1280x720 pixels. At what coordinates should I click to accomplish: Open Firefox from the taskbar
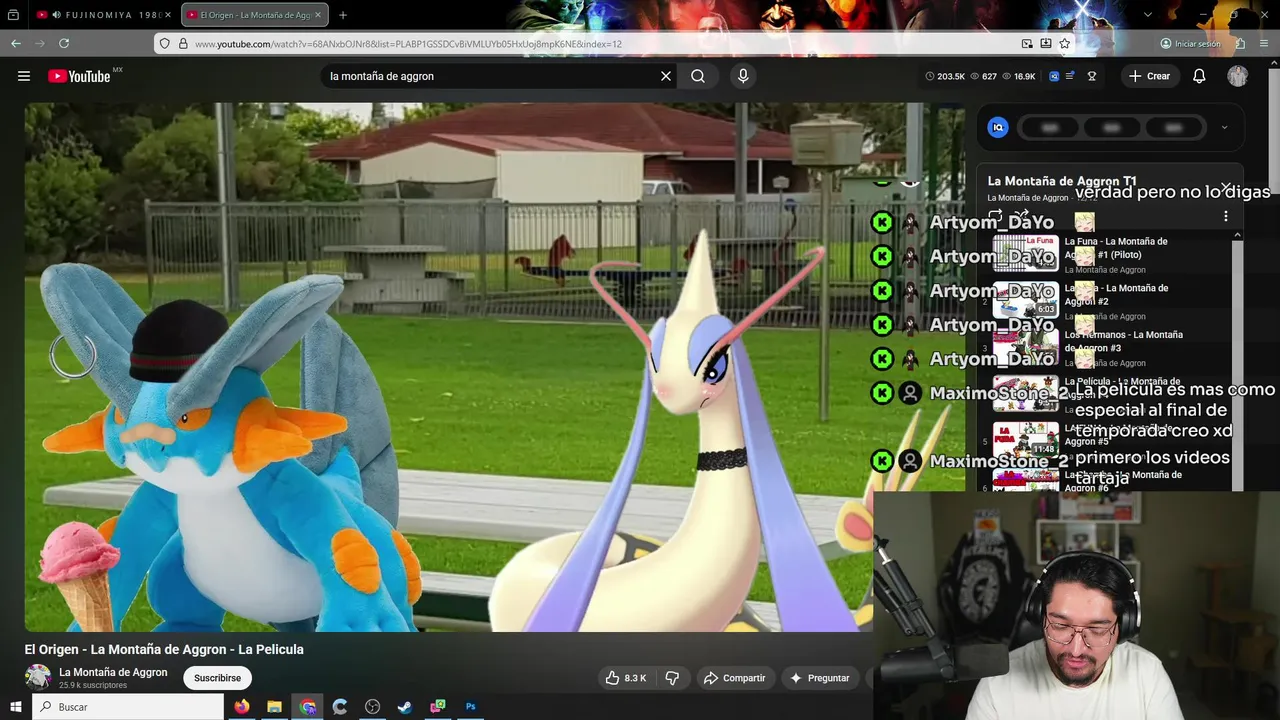241,707
